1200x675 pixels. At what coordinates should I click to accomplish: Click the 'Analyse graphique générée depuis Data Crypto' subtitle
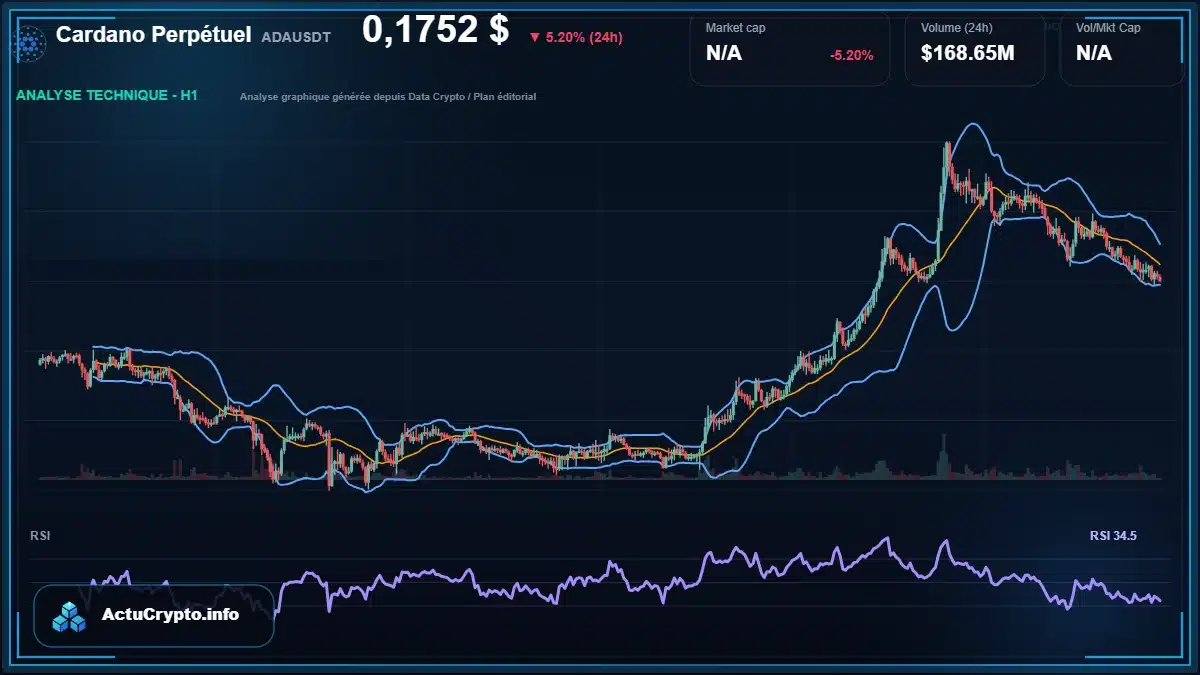(388, 97)
